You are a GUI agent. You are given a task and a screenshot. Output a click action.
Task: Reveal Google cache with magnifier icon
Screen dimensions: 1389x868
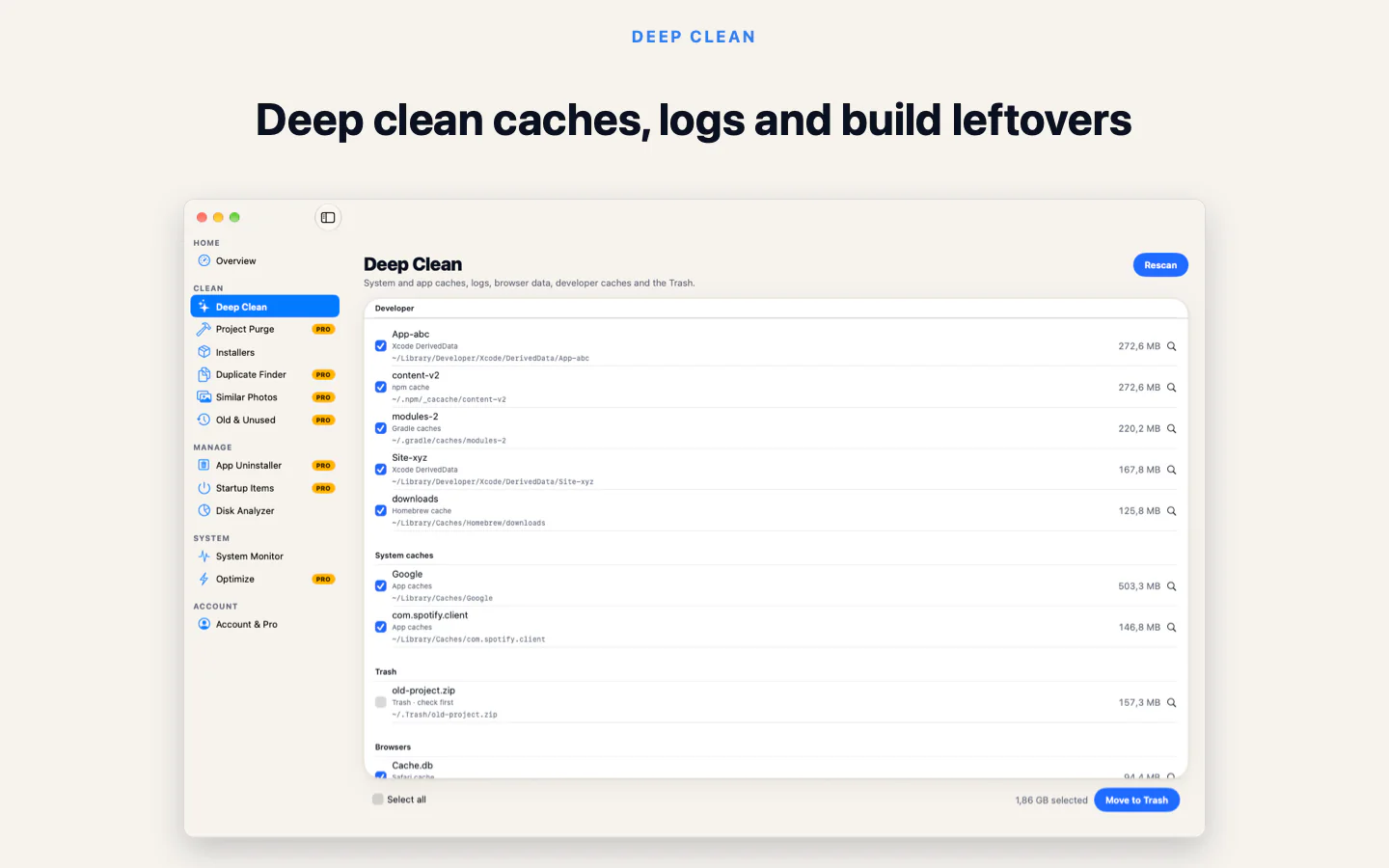1172,586
